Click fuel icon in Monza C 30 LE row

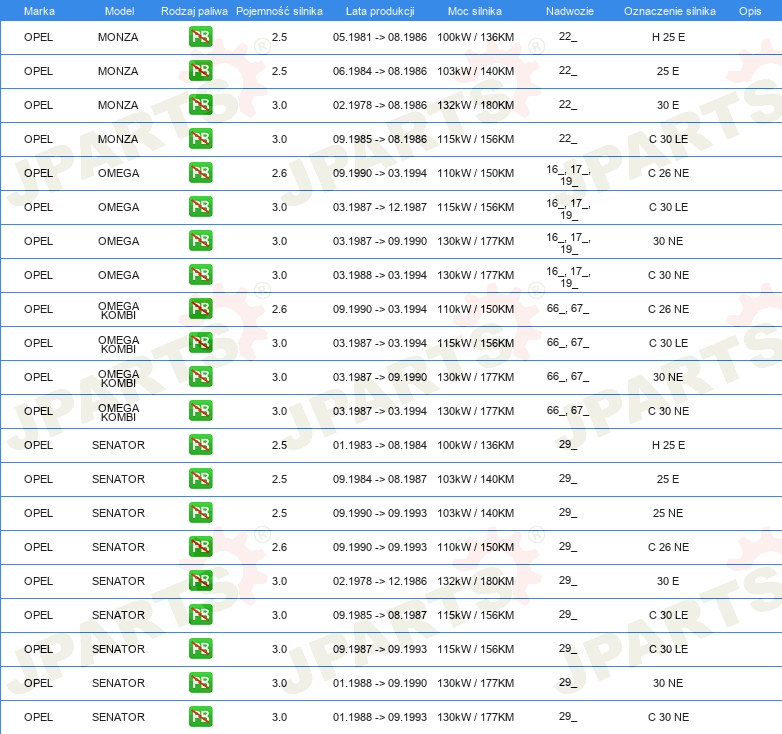click(200, 139)
